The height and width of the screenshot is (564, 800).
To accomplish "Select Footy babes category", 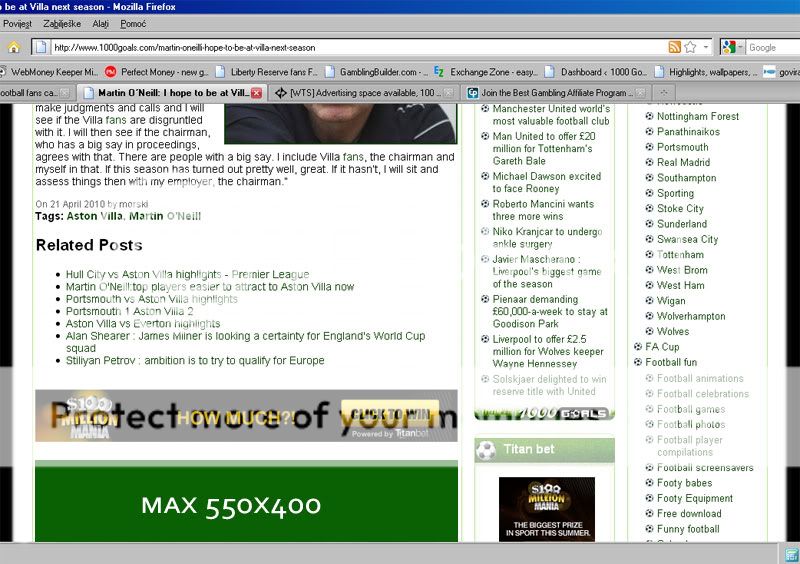I will tap(684, 483).
